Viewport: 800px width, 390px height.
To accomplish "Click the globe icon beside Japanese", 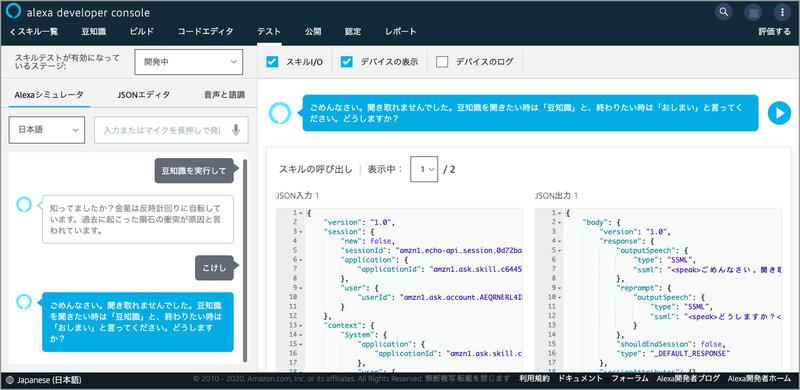I will (x=11, y=380).
